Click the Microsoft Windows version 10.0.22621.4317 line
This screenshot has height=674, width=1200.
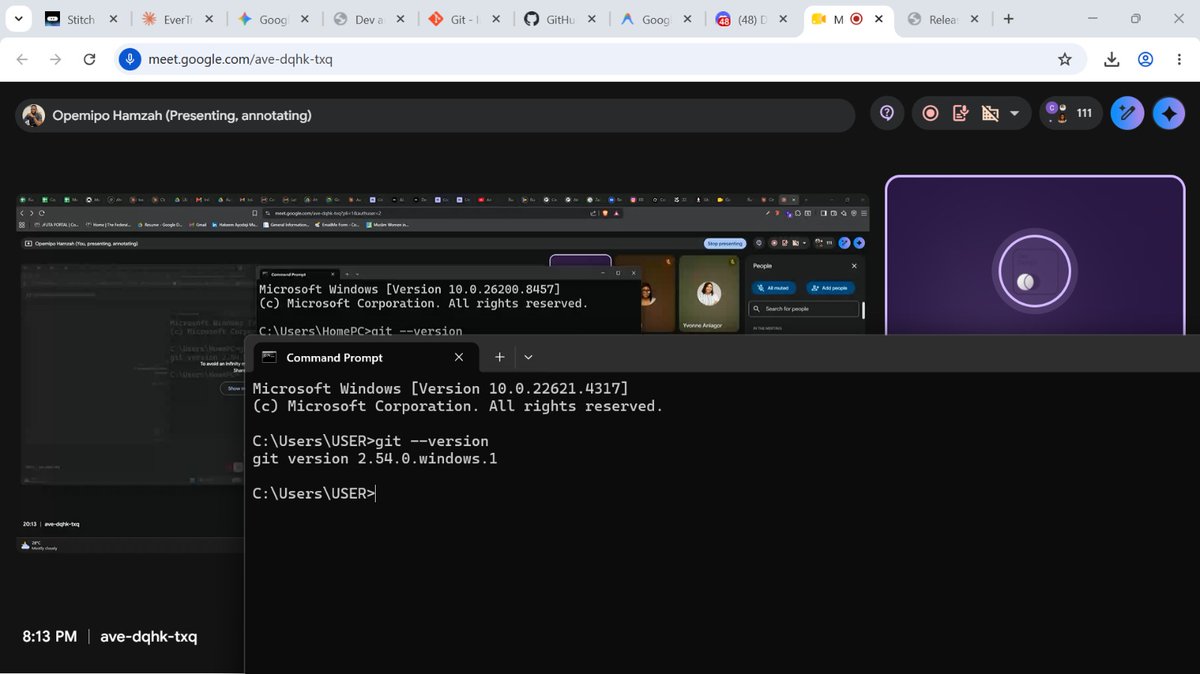[440, 388]
